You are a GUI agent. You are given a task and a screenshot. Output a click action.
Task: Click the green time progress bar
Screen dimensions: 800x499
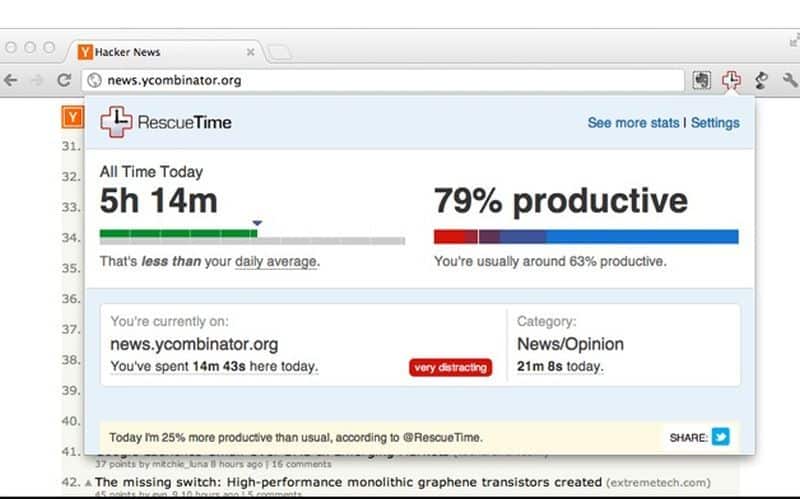click(179, 234)
